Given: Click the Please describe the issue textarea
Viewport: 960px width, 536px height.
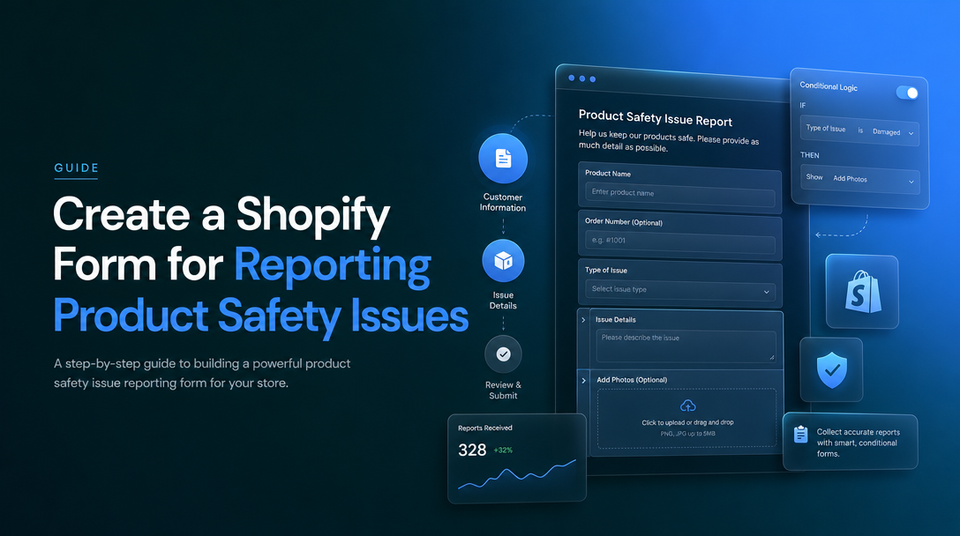Looking at the screenshot, I should coord(686,346).
